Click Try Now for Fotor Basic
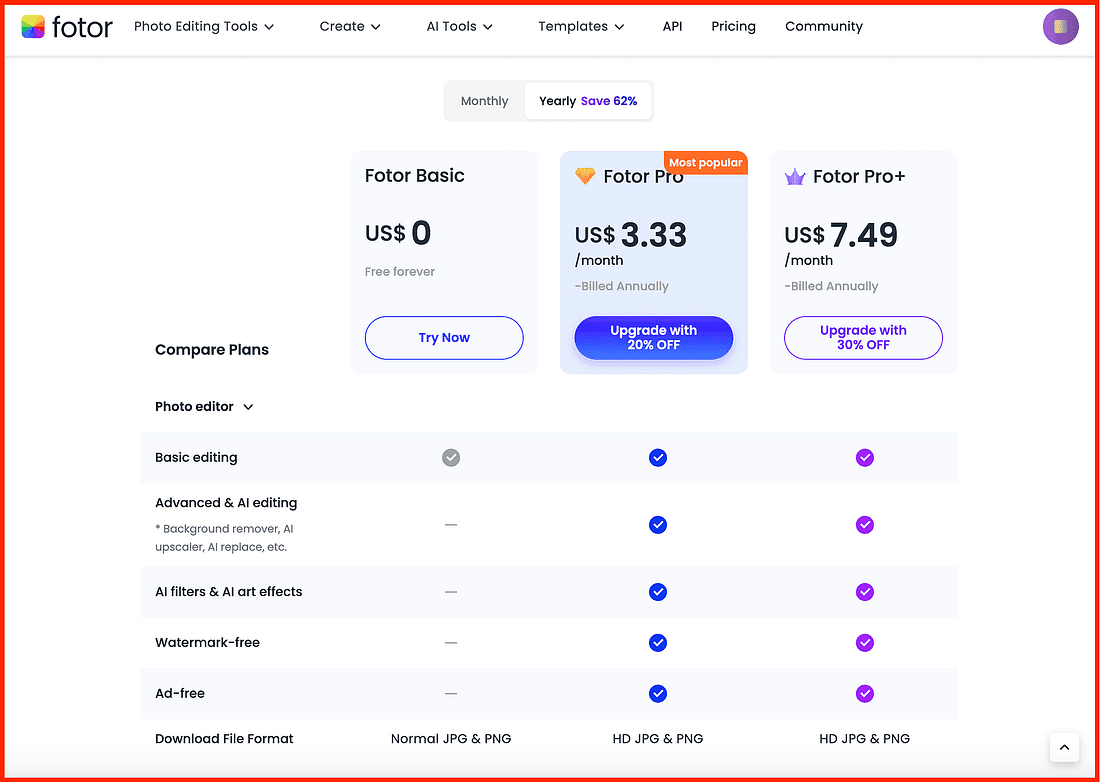1100x782 pixels. [444, 338]
